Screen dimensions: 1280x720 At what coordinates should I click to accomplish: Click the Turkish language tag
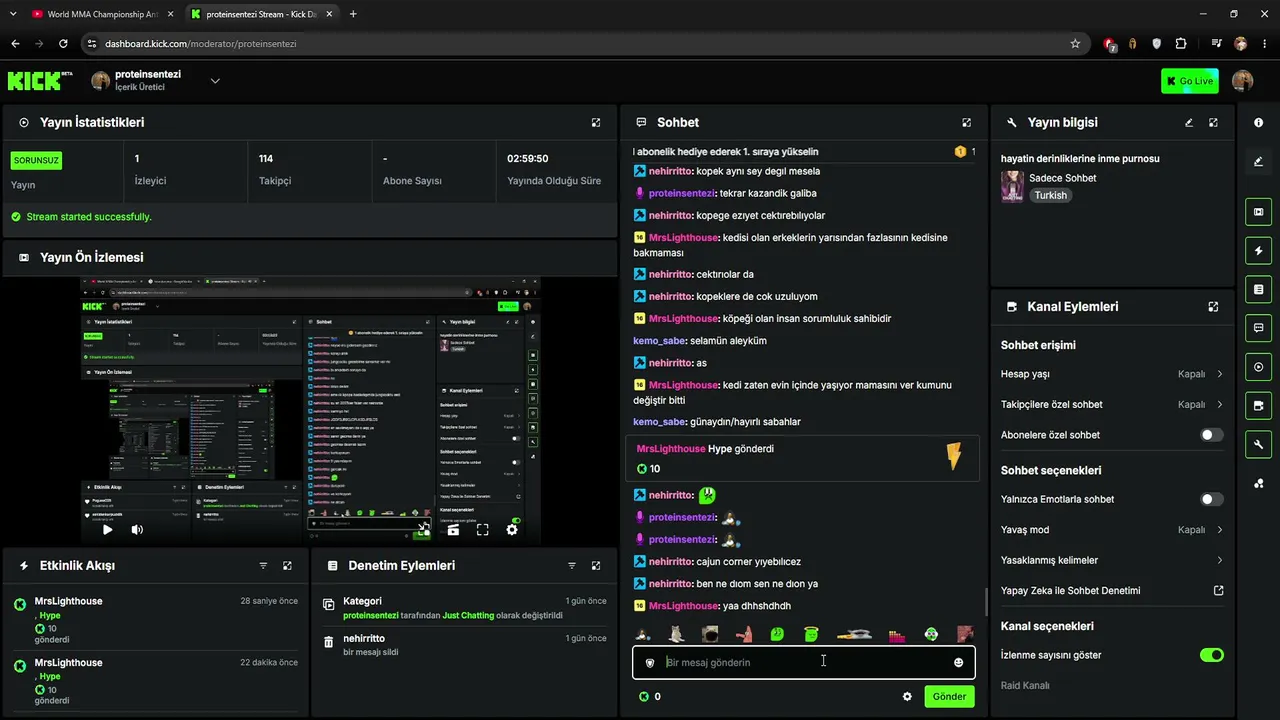coord(1050,196)
